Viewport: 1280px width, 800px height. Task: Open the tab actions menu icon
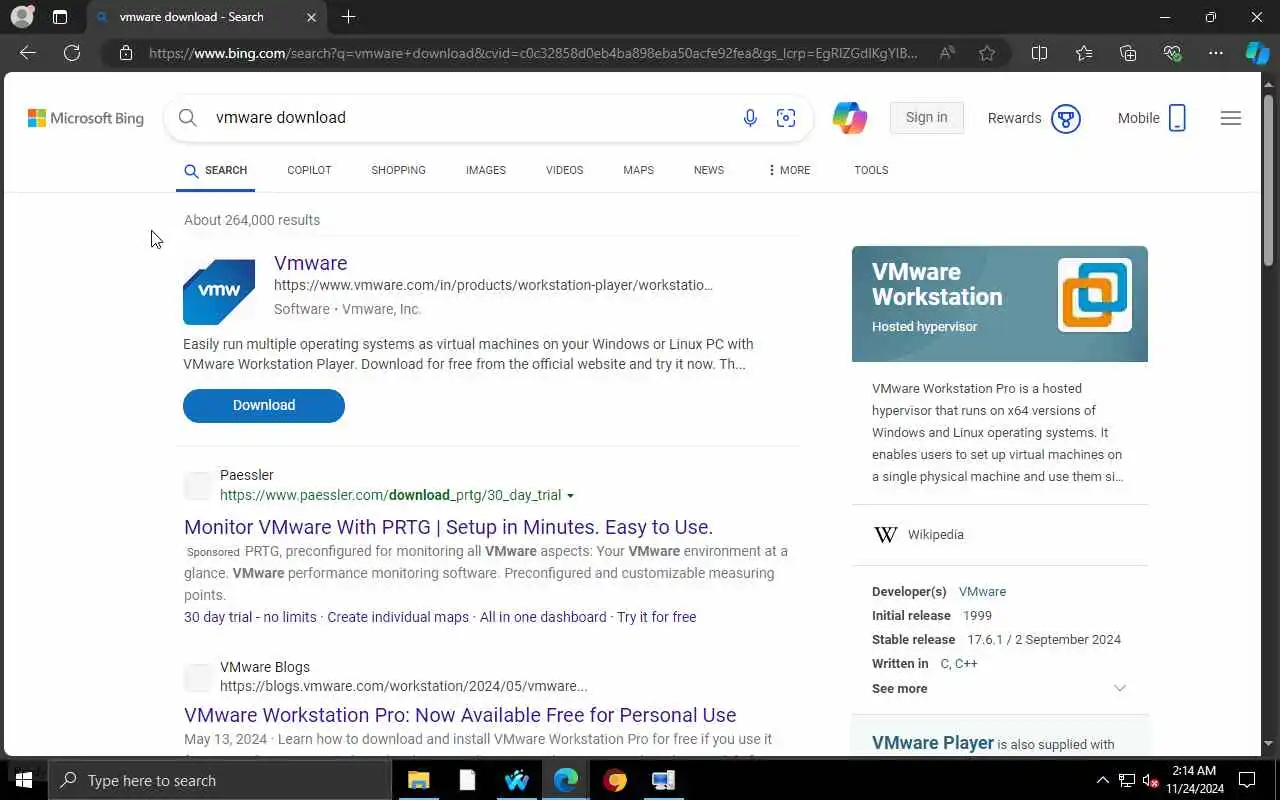(60, 17)
